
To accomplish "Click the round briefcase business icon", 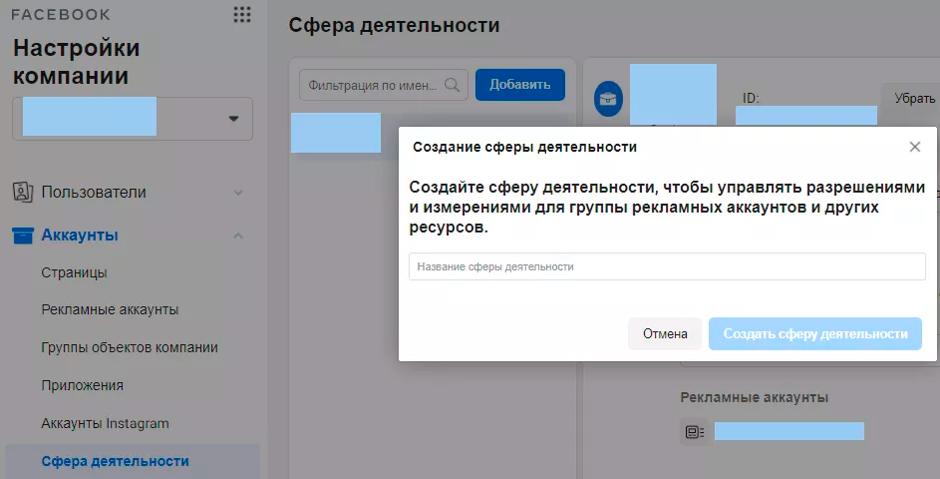I will [608, 99].
